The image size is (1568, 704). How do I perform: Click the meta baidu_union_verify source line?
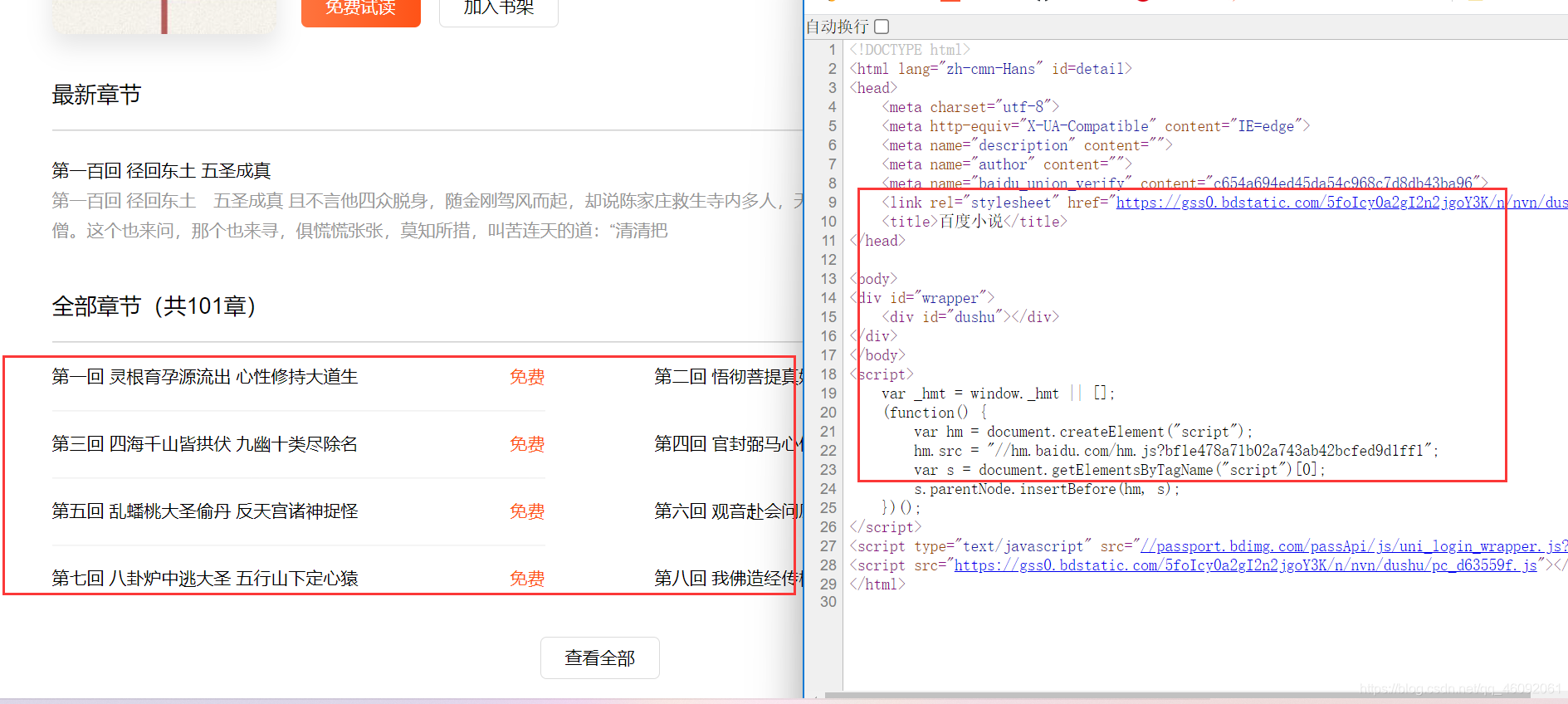pyautogui.click(x=1185, y=183)
